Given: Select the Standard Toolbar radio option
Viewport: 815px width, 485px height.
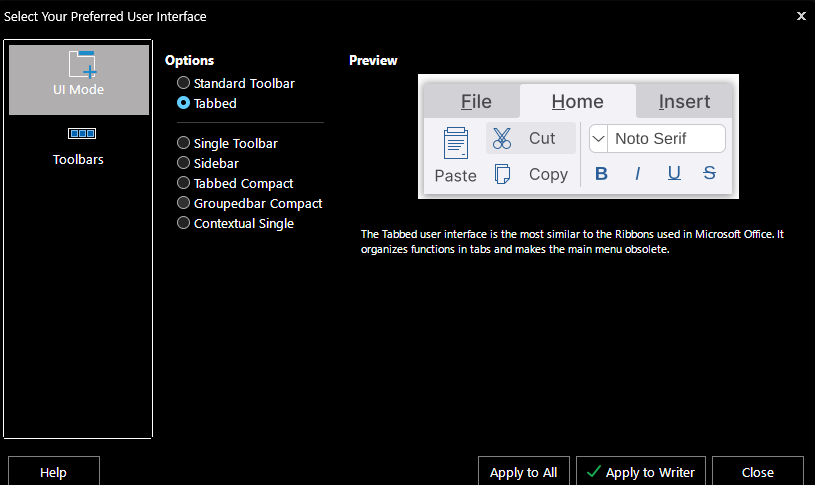Looking at the screenshot, I should click(x=236, y=83).
